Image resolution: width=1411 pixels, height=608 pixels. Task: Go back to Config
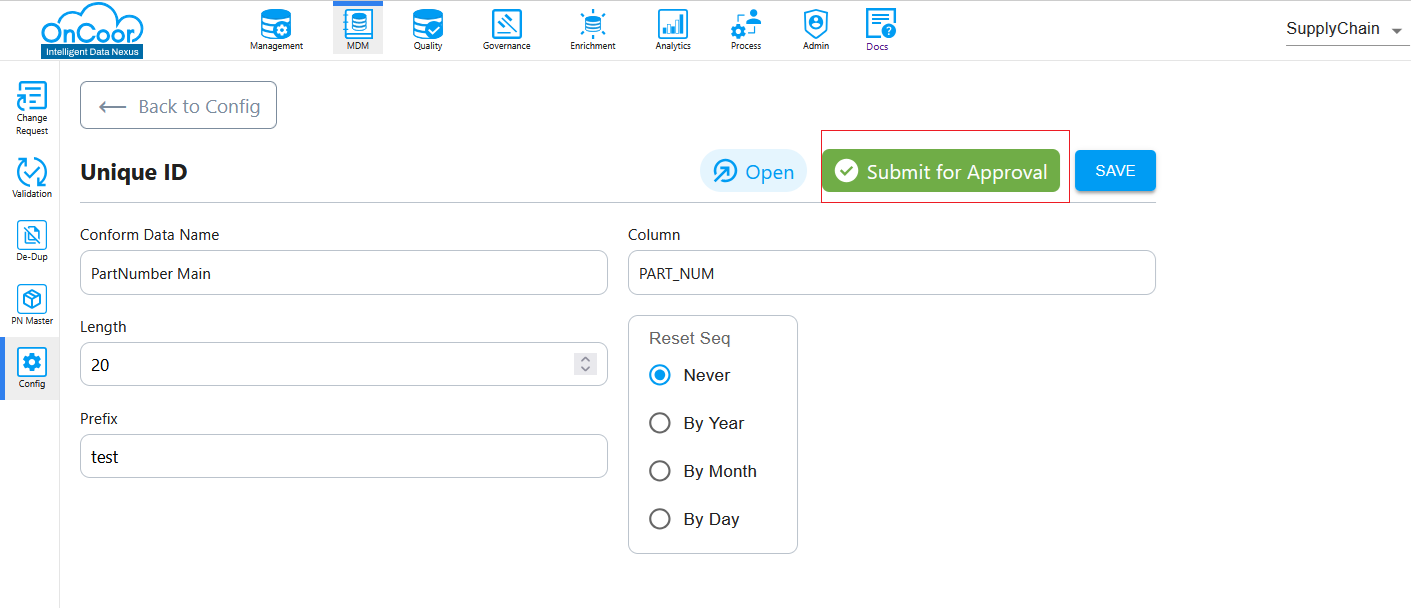pos(178,105)
